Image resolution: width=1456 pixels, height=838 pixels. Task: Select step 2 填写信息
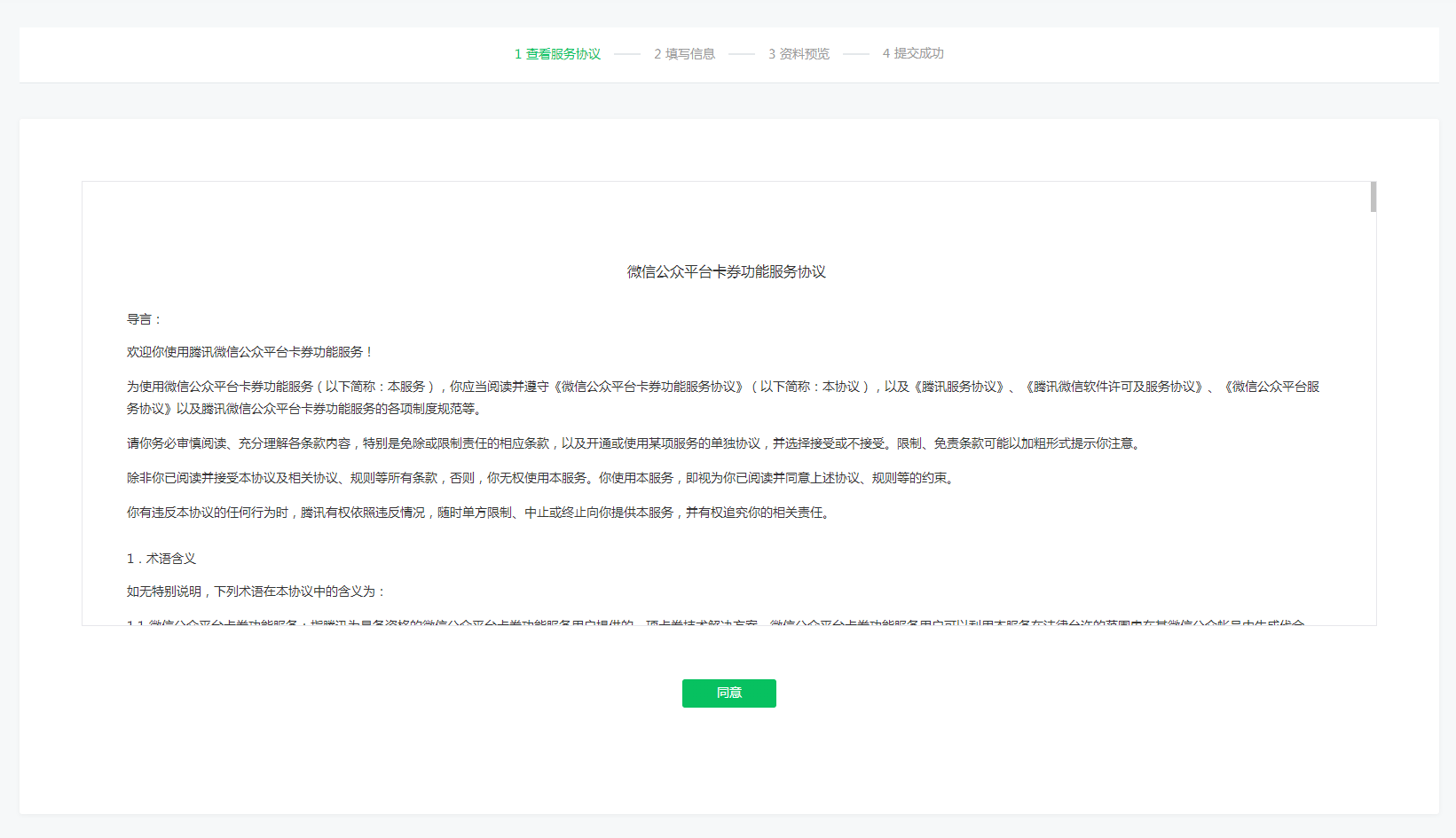tap(684, 54)
